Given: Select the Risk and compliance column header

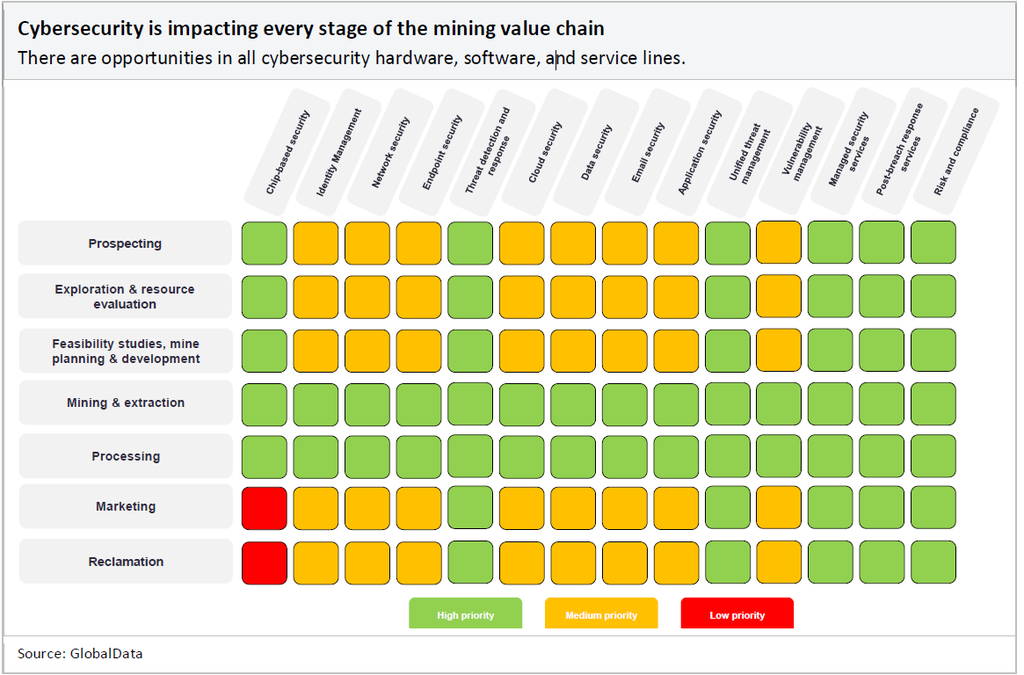Looking at the screenshot, I should click(x=957, y=150).
